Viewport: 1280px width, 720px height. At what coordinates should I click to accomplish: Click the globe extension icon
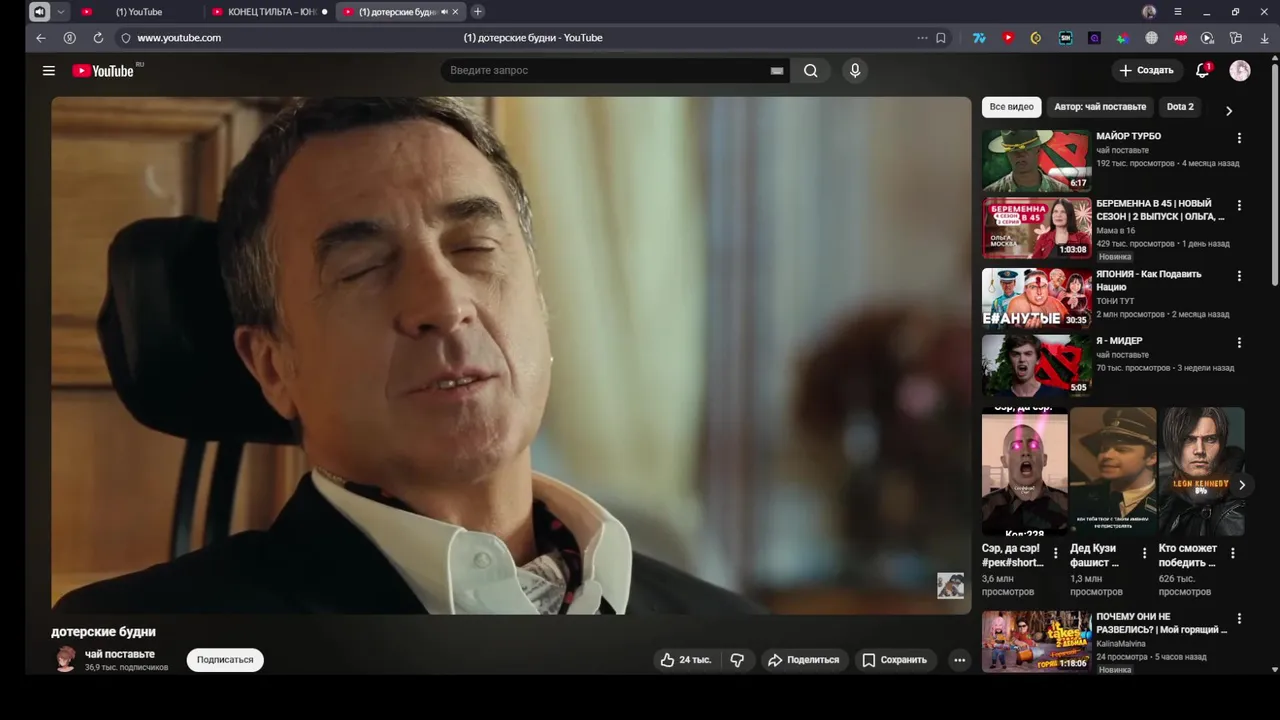pyautogui.click(x=1151, y=38)
